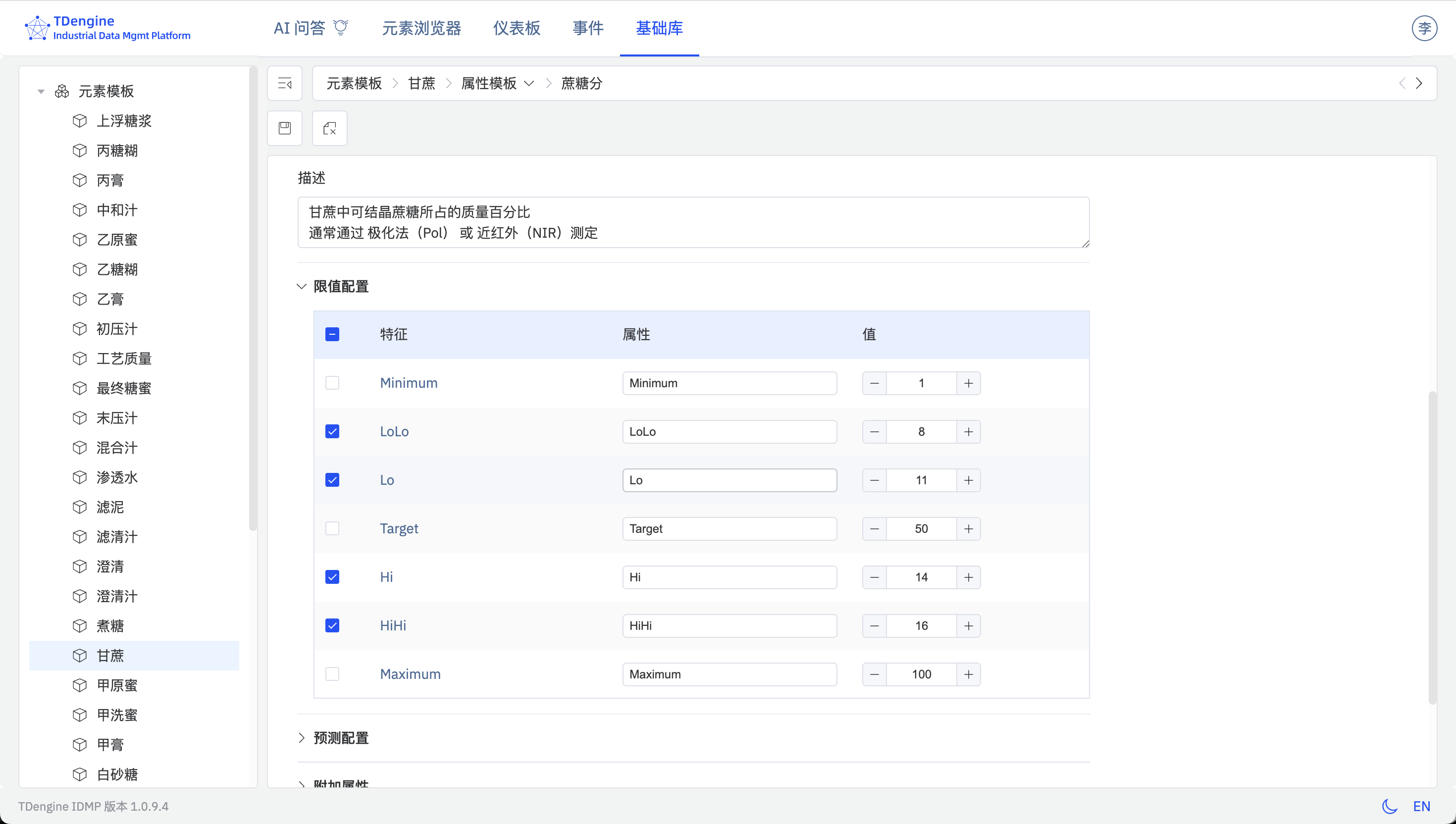Image resolution: width=1456 pixels, height=824 pixels.
Task: Switch to the 仪表板 tab
Action: 516,28
